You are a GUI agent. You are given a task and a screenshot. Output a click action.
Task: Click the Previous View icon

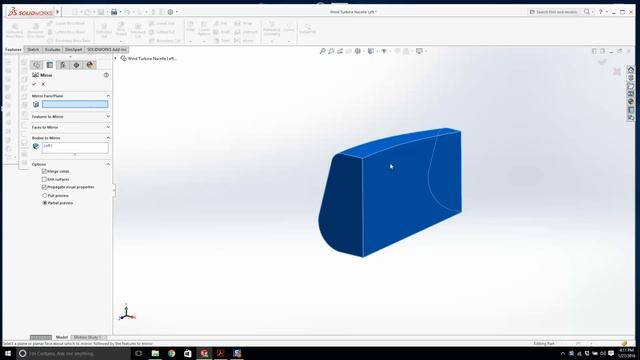340,51
